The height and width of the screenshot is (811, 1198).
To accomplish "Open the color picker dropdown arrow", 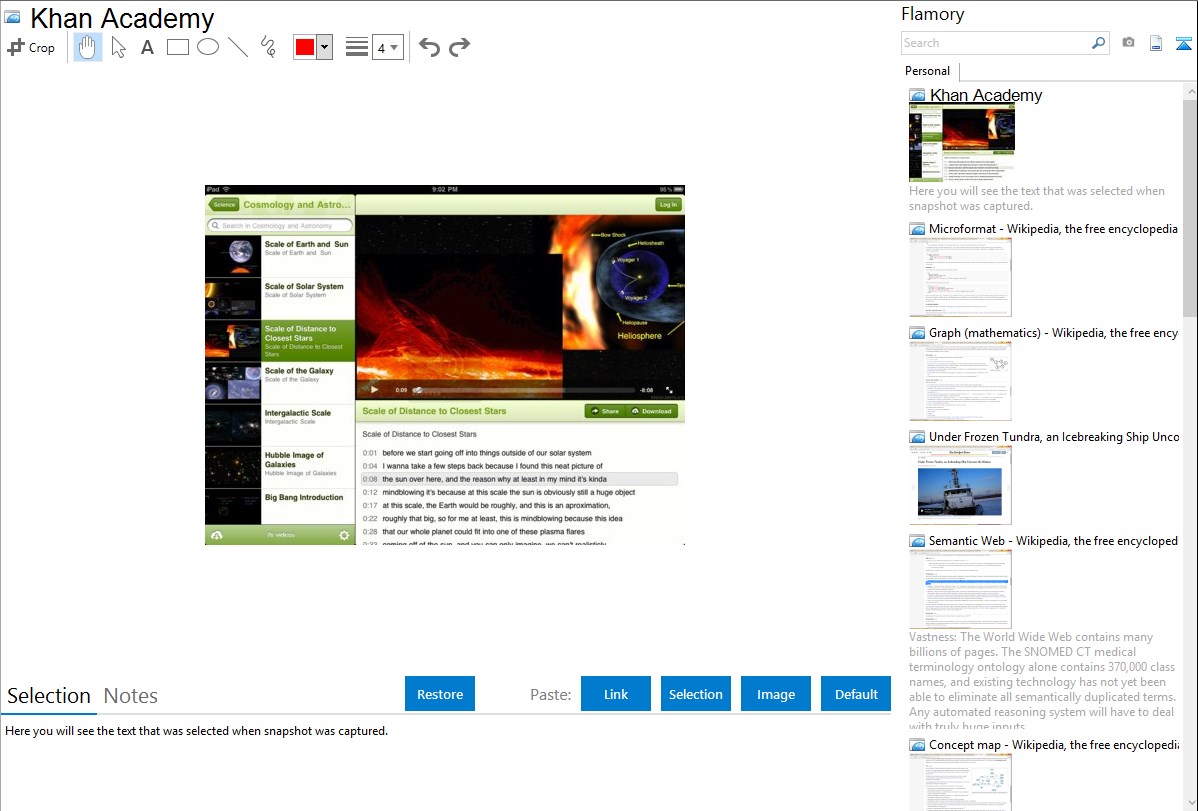I will pyautogui.click(x=325, y=47).
